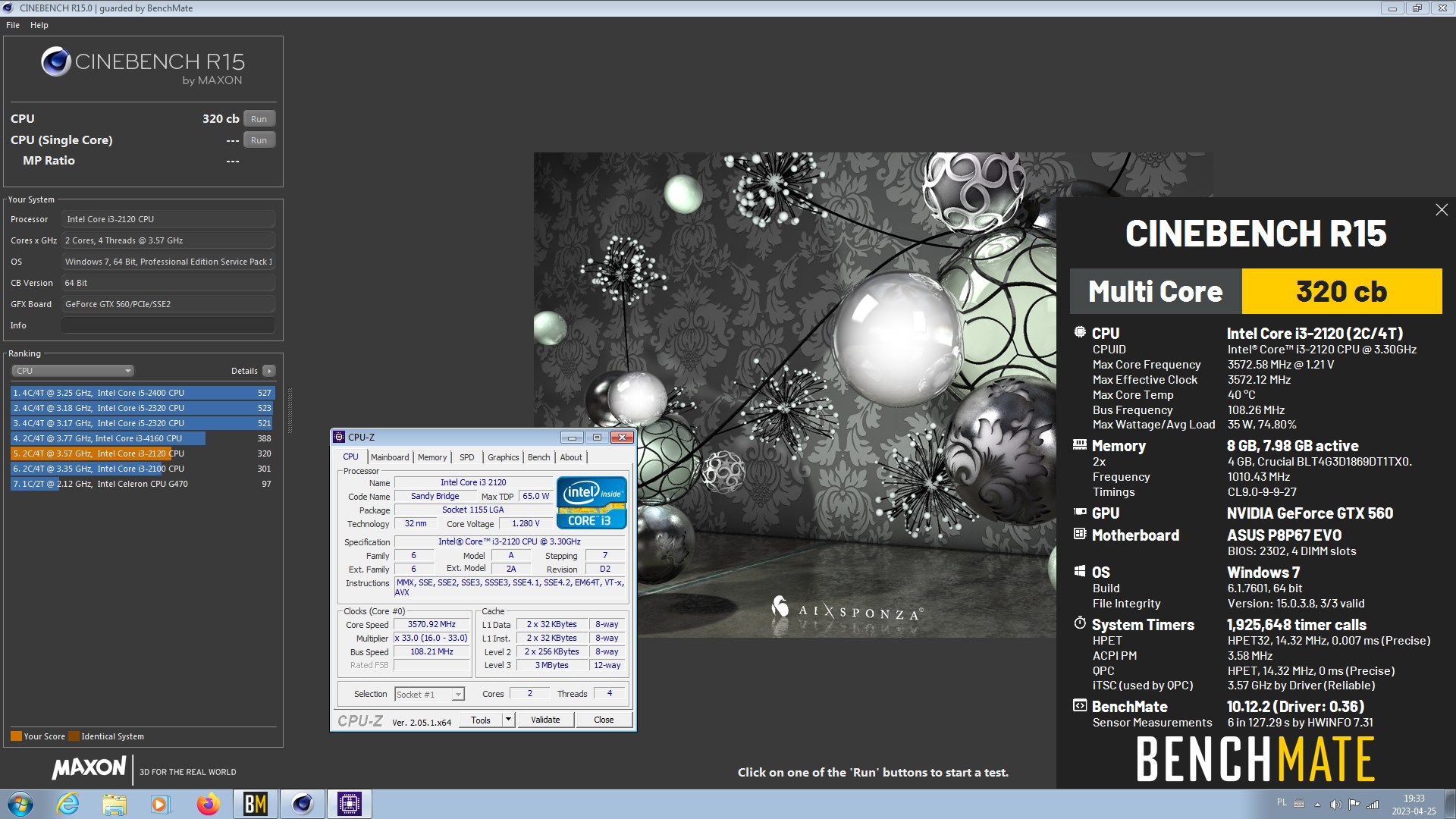Screen dimensions: 1456x819
Task: Show hidden tray icons arrow
Action: coord(1317,805)
